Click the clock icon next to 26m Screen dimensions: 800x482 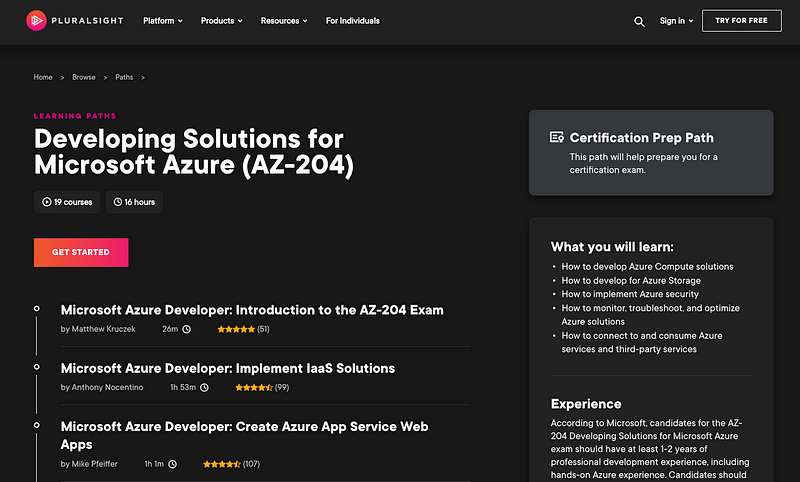[x=187, y=329]
